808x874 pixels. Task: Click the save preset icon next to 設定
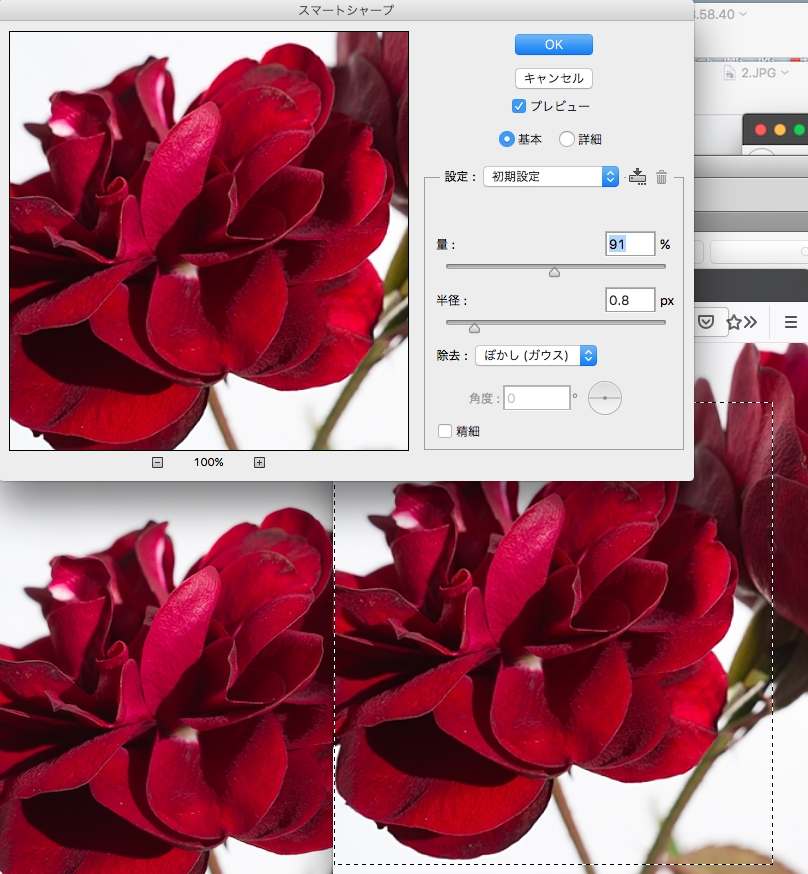[638, 177]
